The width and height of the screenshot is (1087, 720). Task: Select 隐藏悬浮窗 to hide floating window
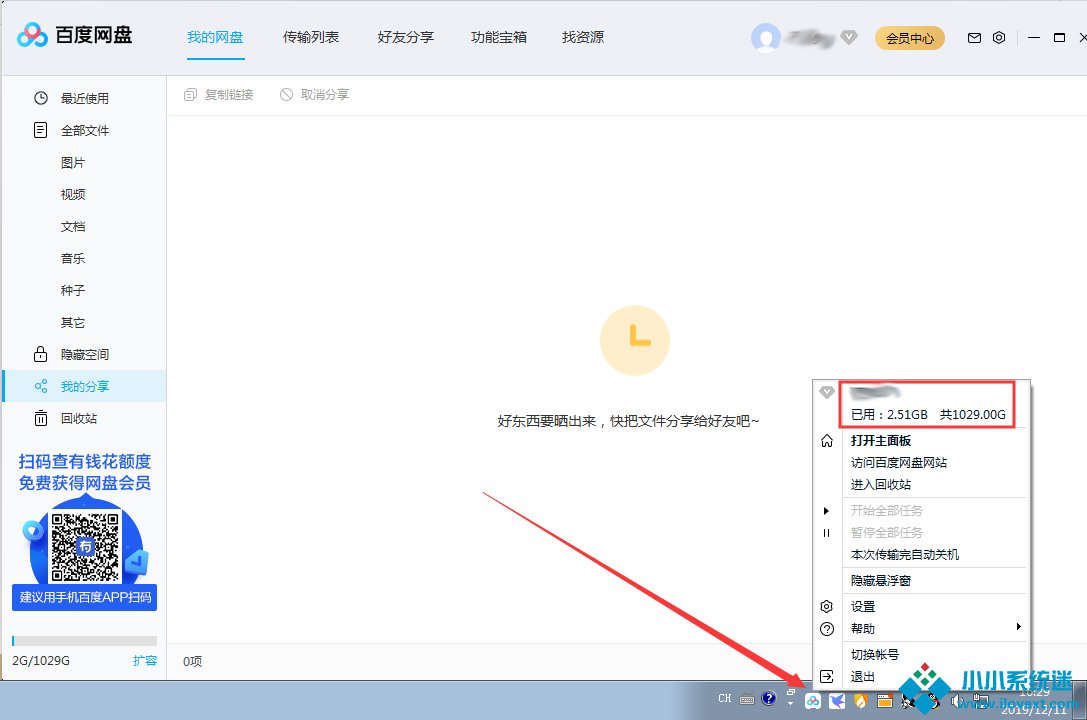click(880, 581)
